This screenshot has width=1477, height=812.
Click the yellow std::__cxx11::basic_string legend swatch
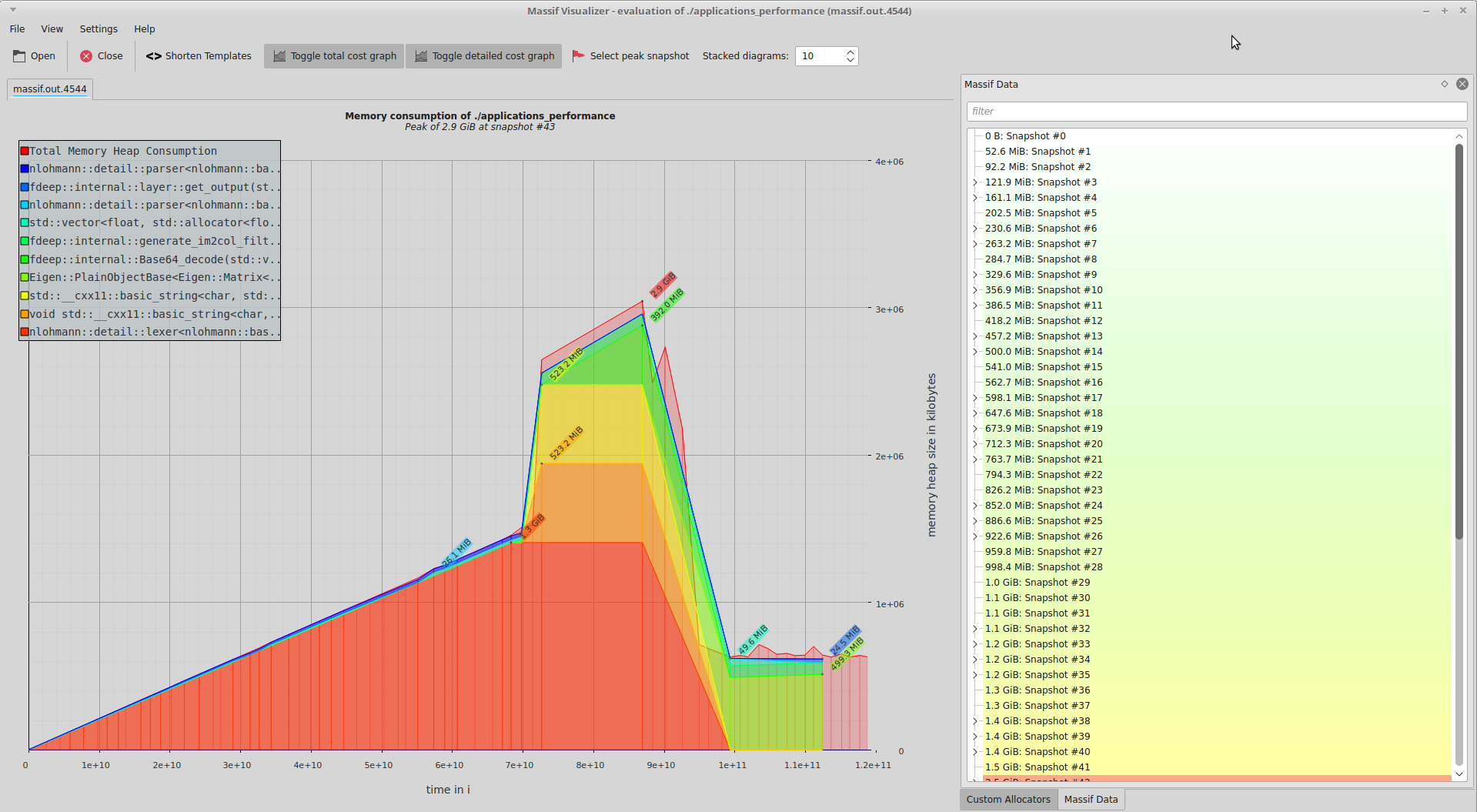[25, 296]
